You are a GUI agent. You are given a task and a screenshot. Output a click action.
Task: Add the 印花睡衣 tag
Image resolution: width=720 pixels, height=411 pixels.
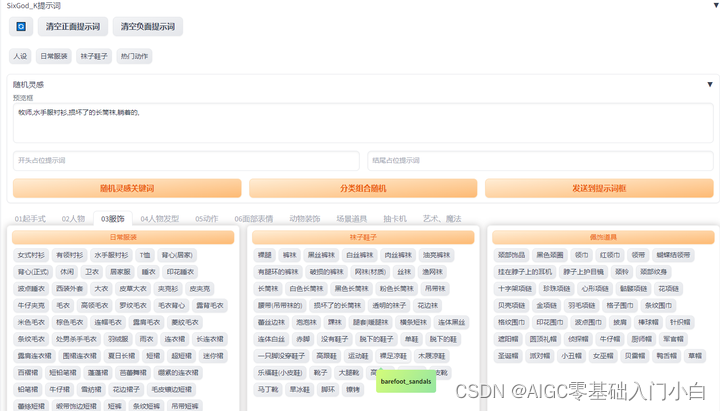point(180,272)
